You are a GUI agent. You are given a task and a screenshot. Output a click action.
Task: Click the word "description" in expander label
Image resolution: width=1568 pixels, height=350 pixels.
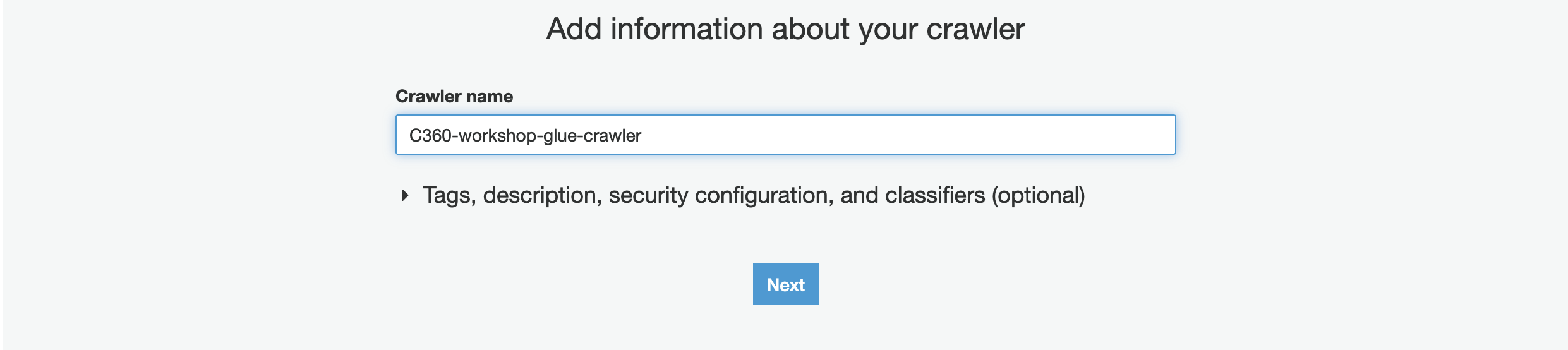point(540,195)
